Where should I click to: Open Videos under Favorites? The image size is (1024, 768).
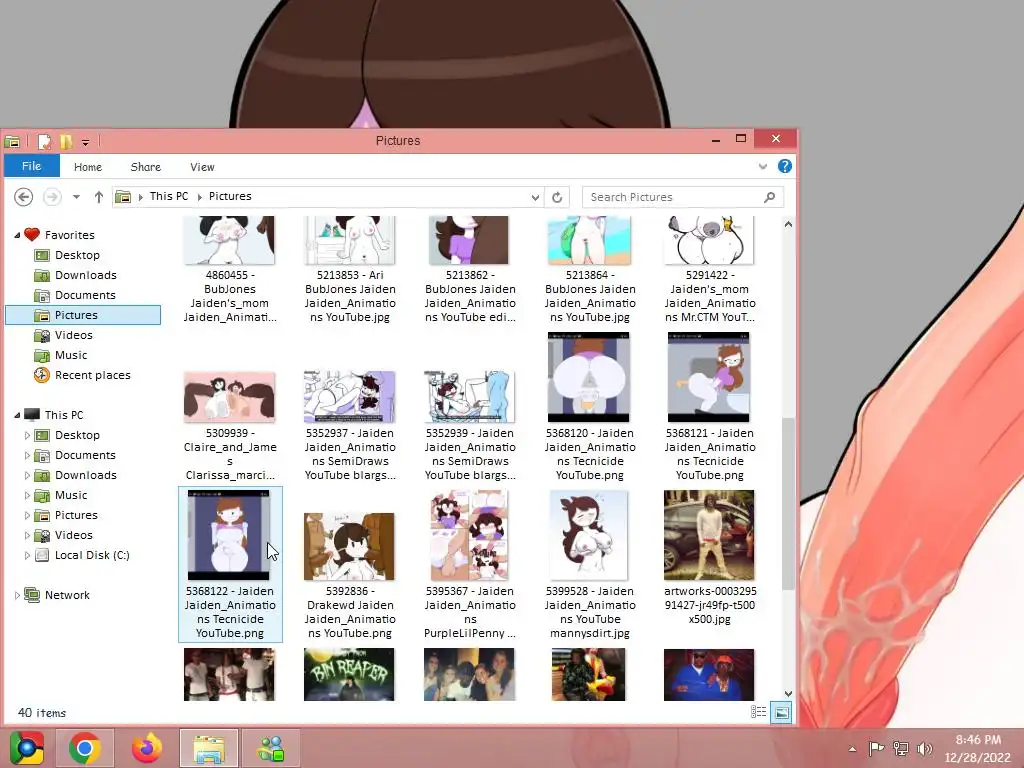pos(73,335)
